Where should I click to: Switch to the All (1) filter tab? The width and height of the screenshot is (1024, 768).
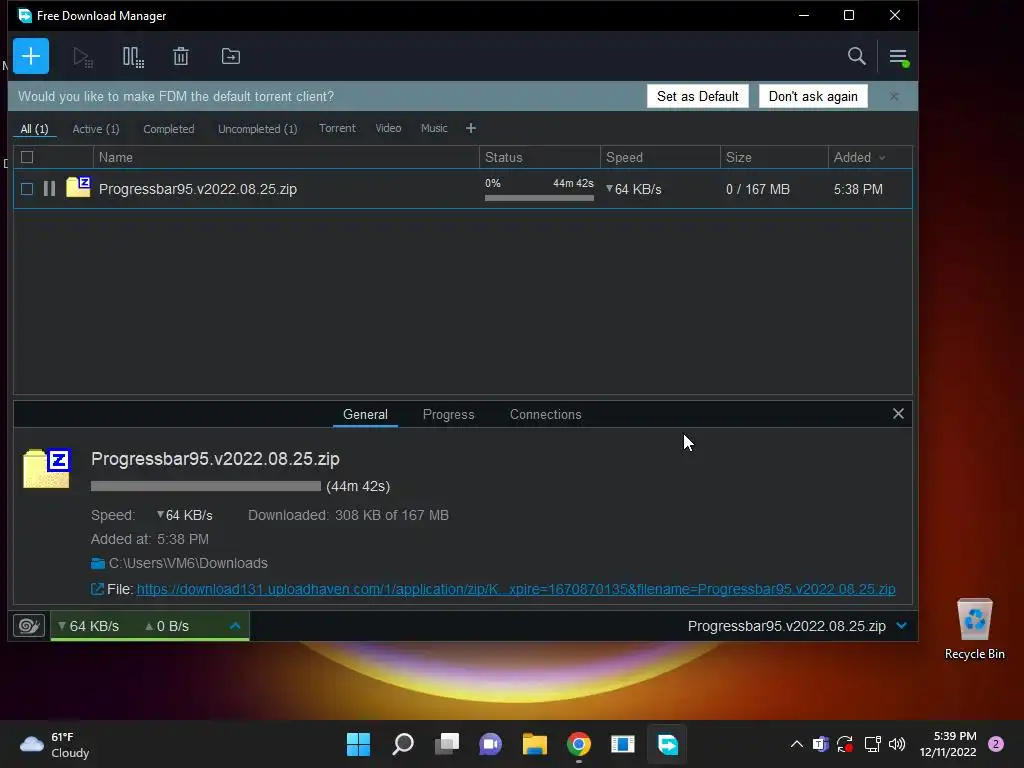(35, 129)
